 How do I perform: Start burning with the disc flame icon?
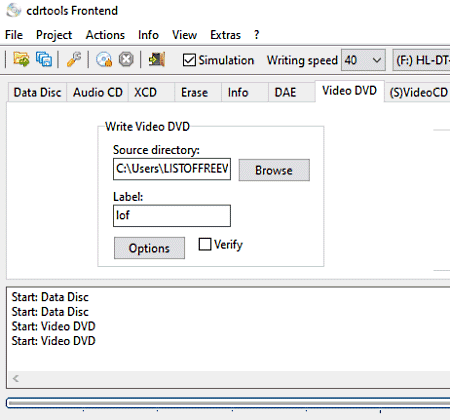104,60
